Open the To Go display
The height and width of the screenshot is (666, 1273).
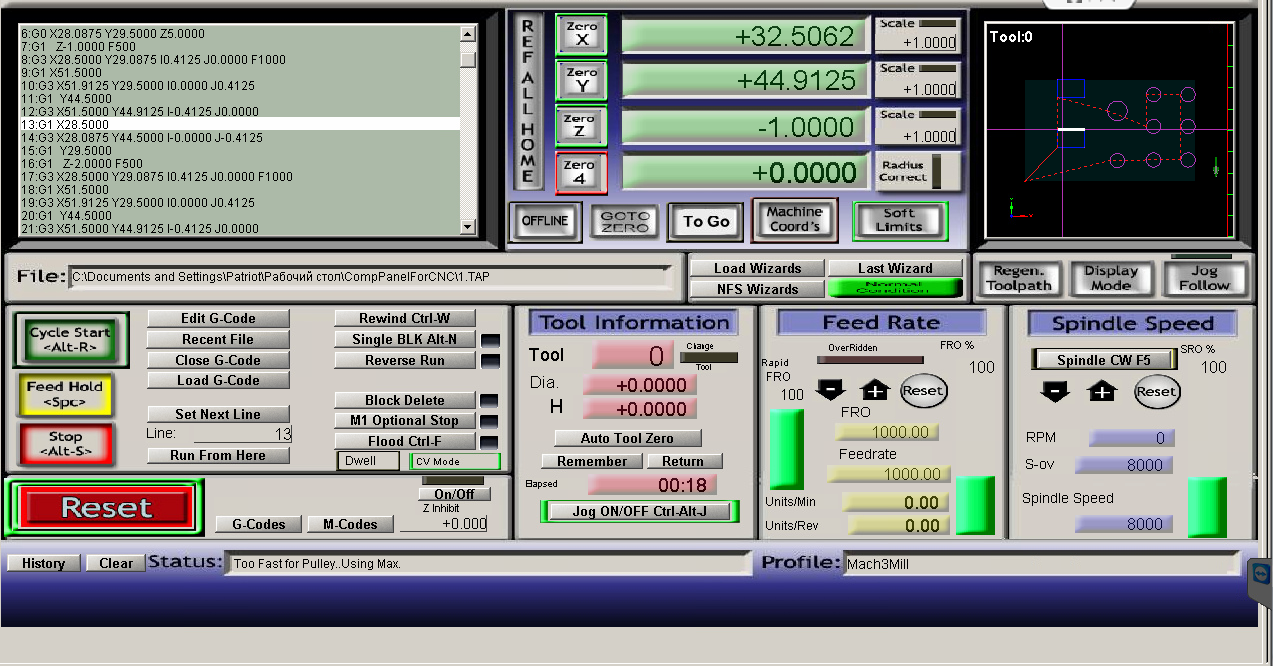(706, 221)
